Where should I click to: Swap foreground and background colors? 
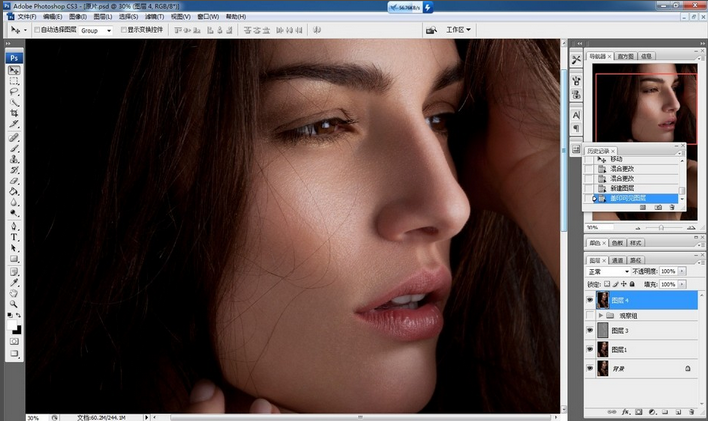click(x=19, y=315)
